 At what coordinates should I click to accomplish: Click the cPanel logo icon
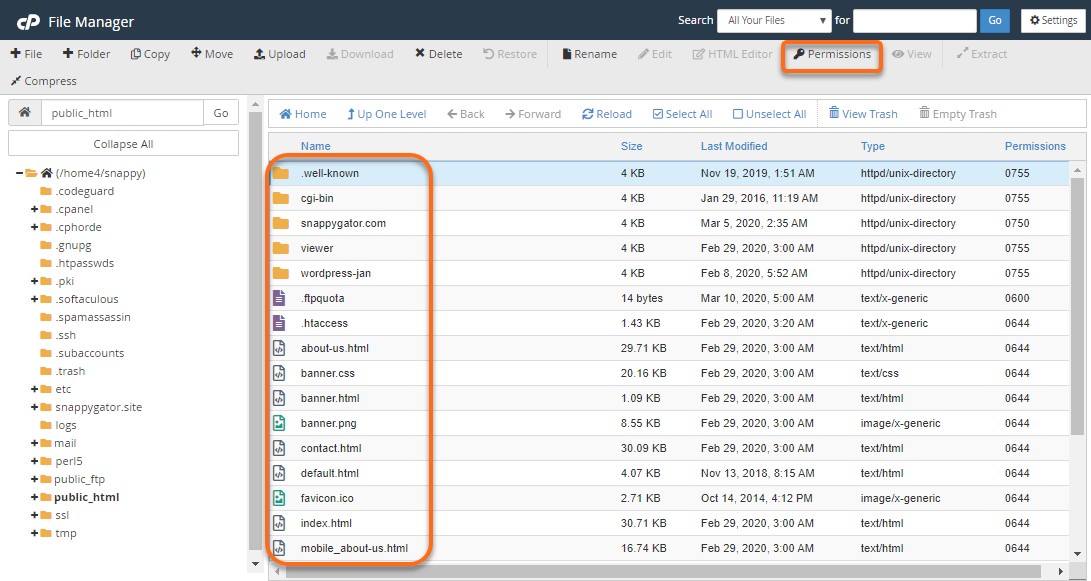click(x=29, y=22)
